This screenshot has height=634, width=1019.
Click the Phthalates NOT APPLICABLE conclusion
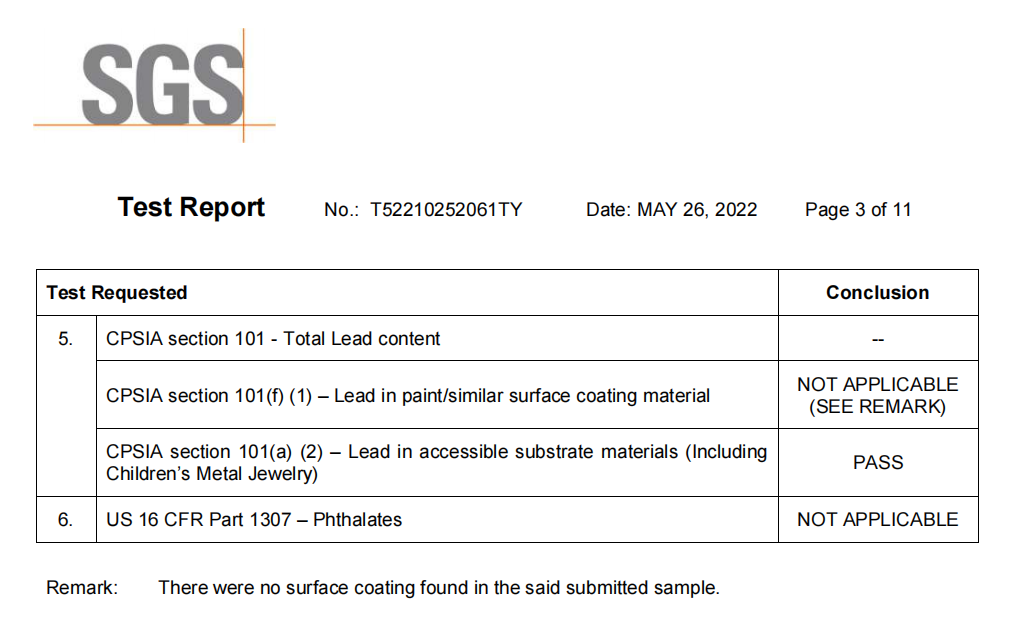click(x=877, y=520)
